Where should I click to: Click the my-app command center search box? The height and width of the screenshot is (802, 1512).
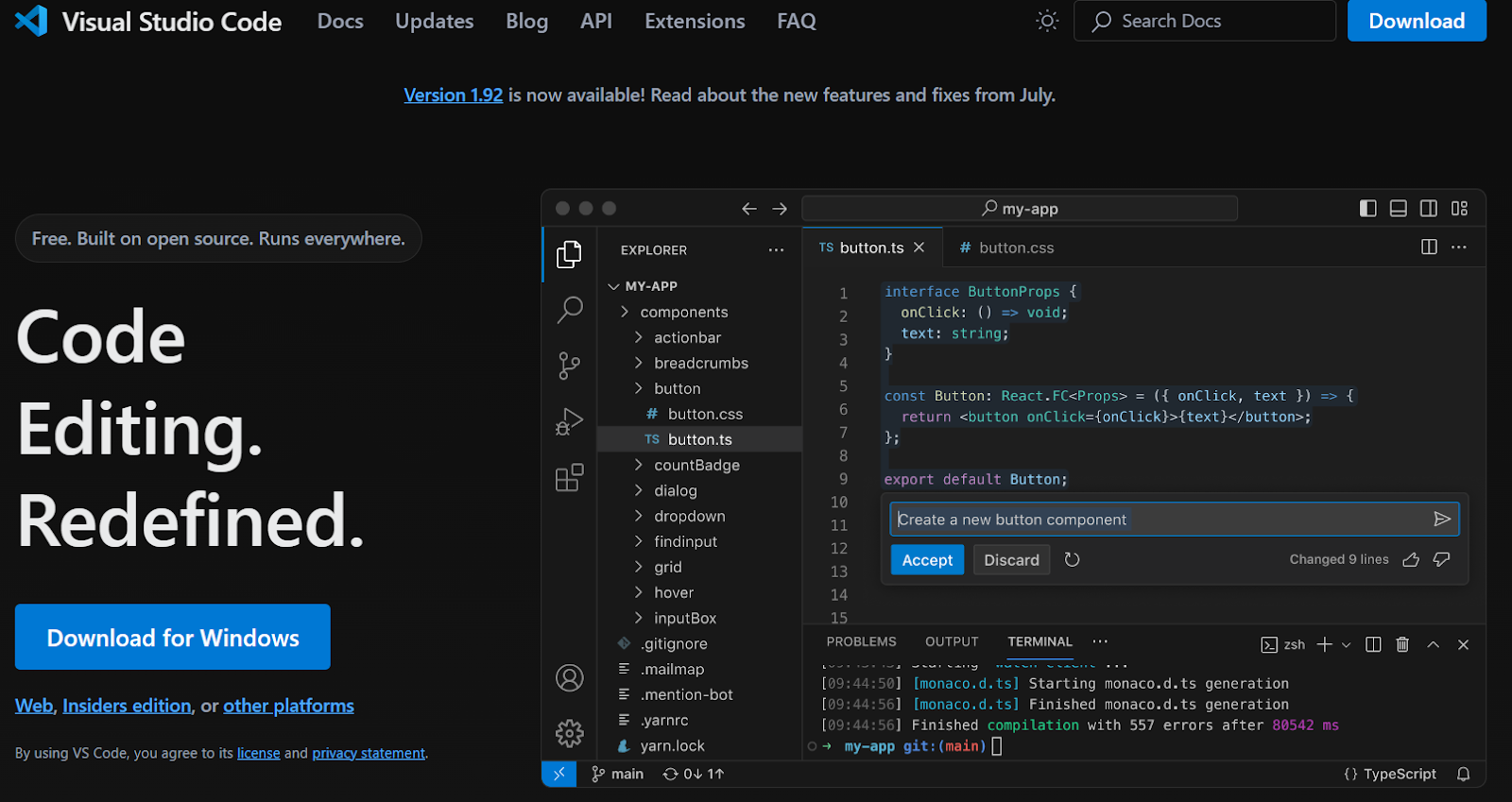[x=1020, y=209]
